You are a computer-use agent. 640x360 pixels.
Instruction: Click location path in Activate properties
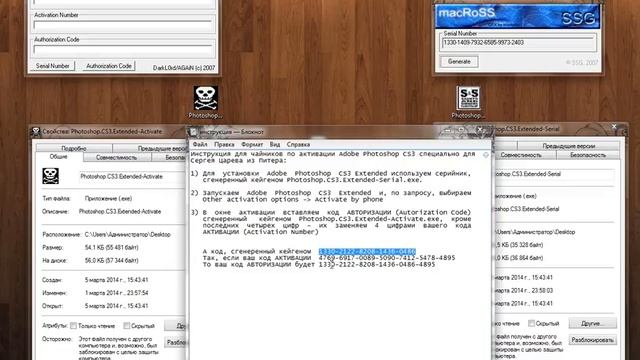127,235
